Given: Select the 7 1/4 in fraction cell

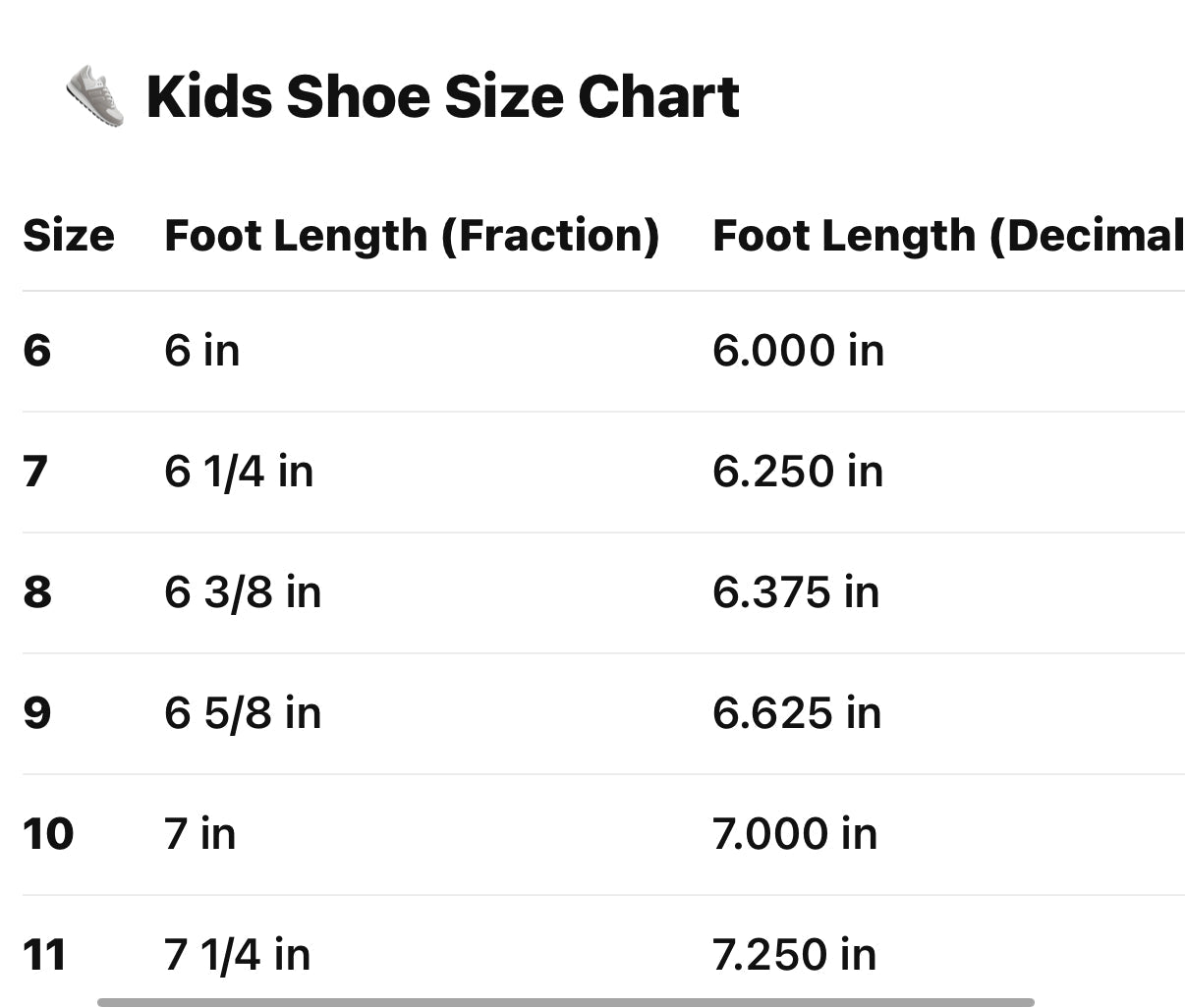Looking at the screenshot, I should tap(237, 955).
